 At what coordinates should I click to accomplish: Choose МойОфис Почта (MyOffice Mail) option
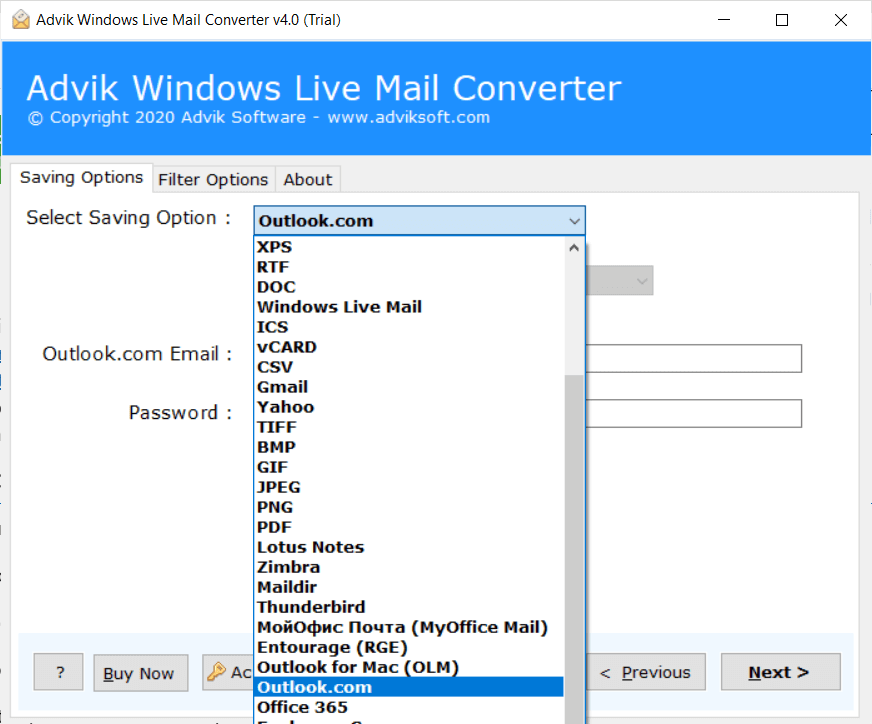409,627
